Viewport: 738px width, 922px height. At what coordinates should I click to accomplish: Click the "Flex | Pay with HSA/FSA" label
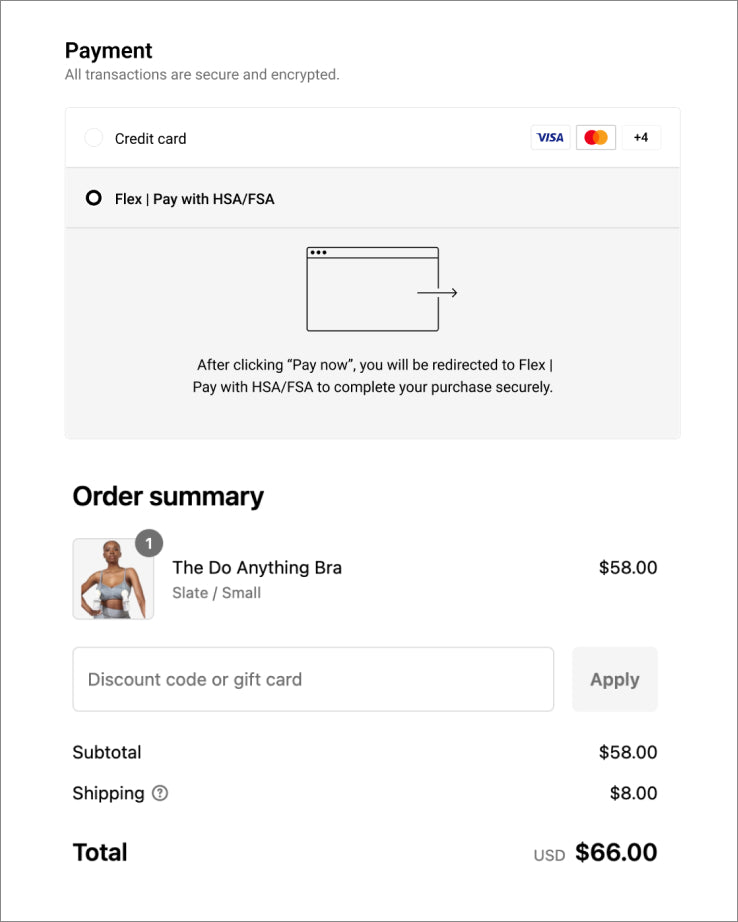194,199
